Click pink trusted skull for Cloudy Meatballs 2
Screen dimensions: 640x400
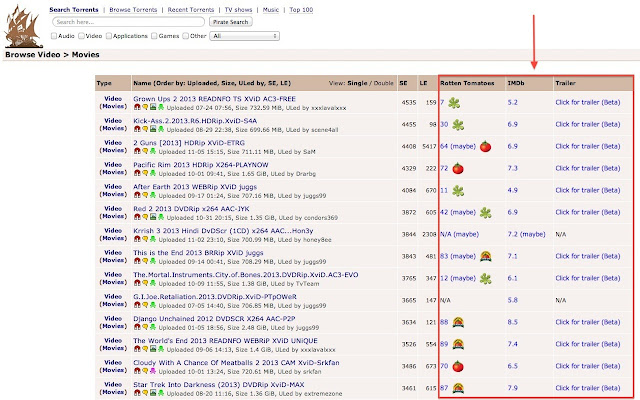click(x=153, y=372)
